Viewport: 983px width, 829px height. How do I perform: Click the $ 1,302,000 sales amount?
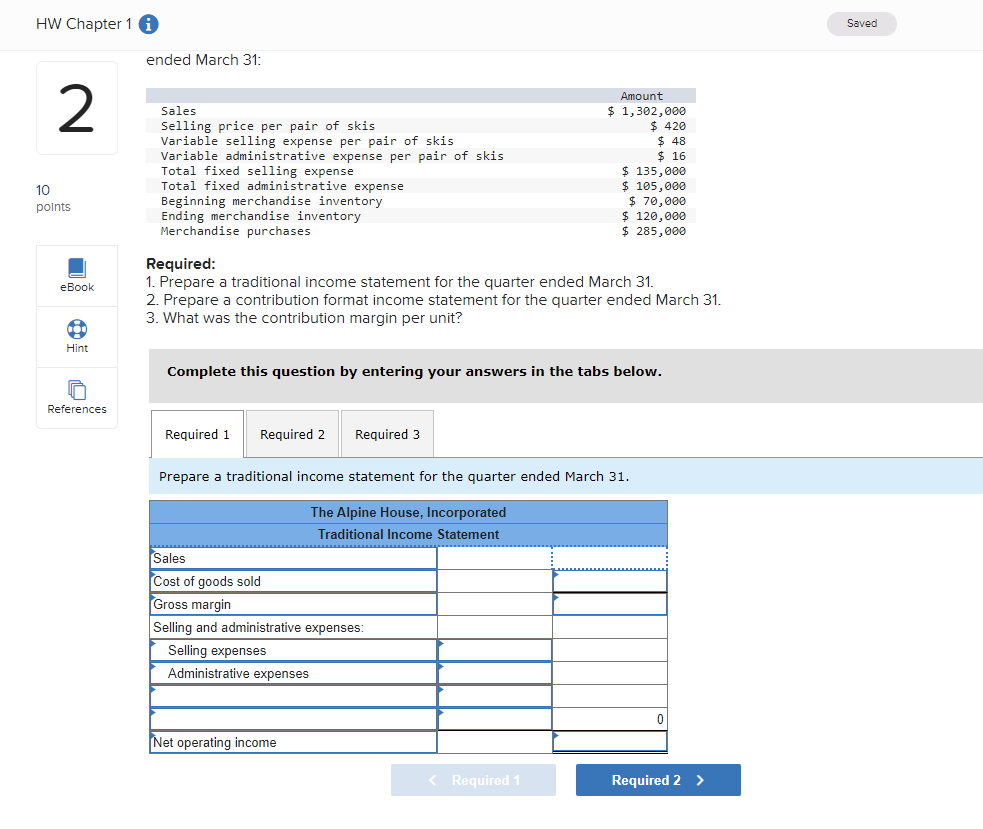(x=646, y=111)
